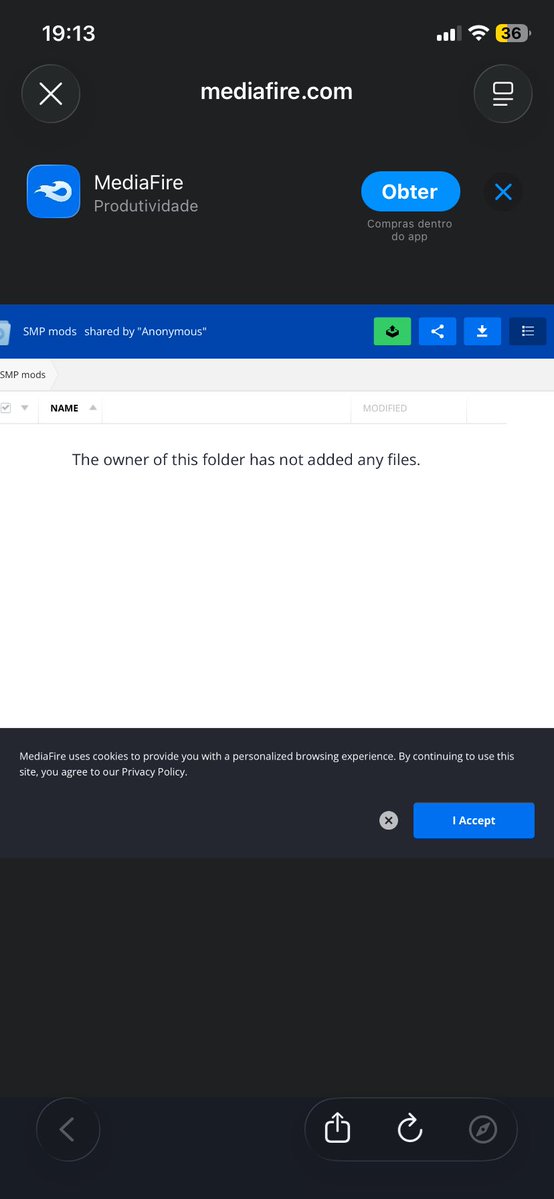Click the download folder icon

coord(482,331)
